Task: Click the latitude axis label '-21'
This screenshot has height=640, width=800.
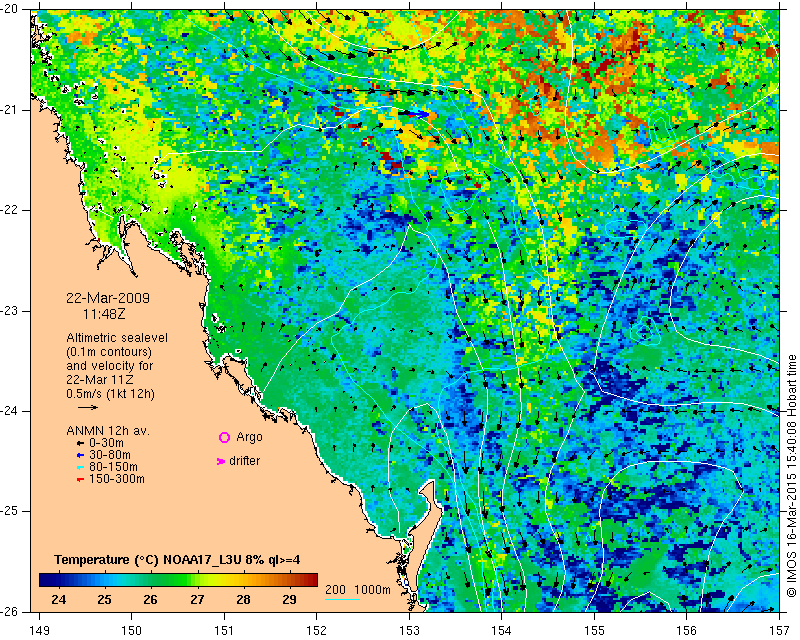Action: click(10, 110)
